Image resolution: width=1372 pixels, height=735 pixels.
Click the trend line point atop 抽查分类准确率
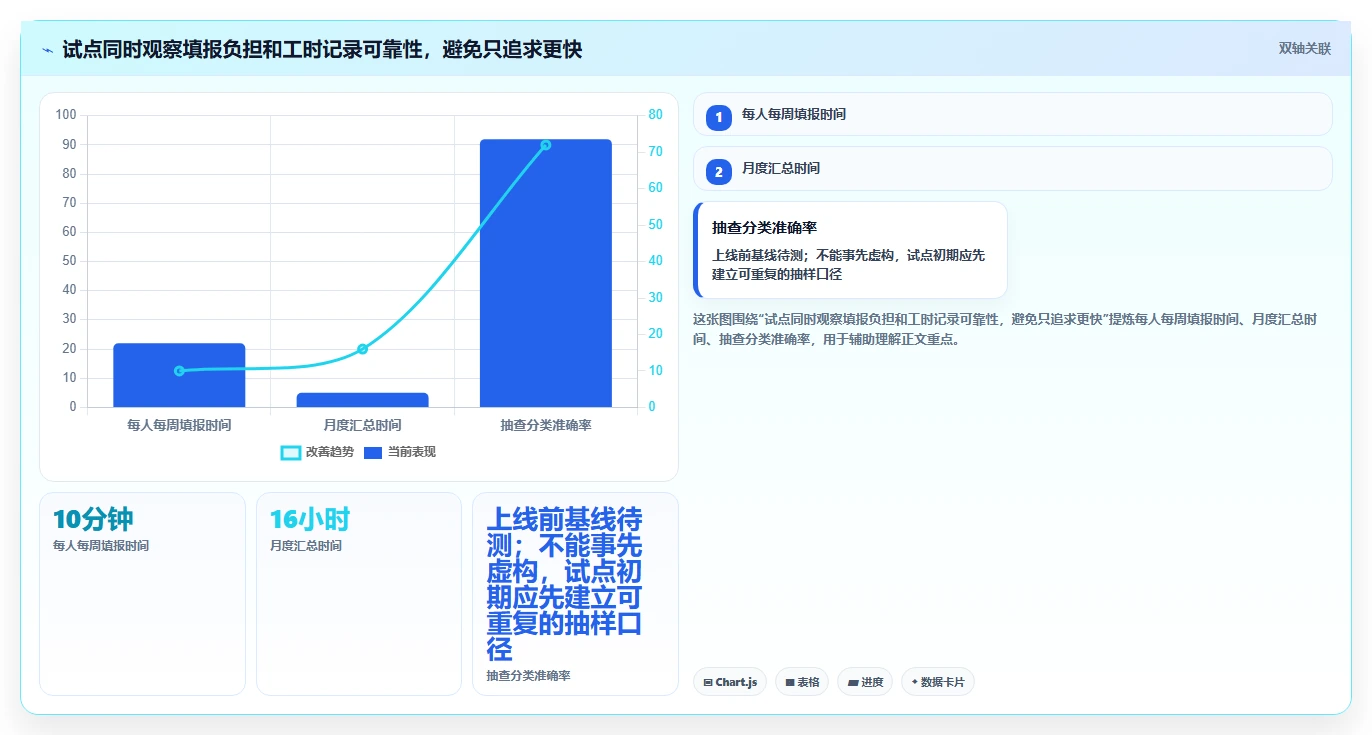point(546,145)
